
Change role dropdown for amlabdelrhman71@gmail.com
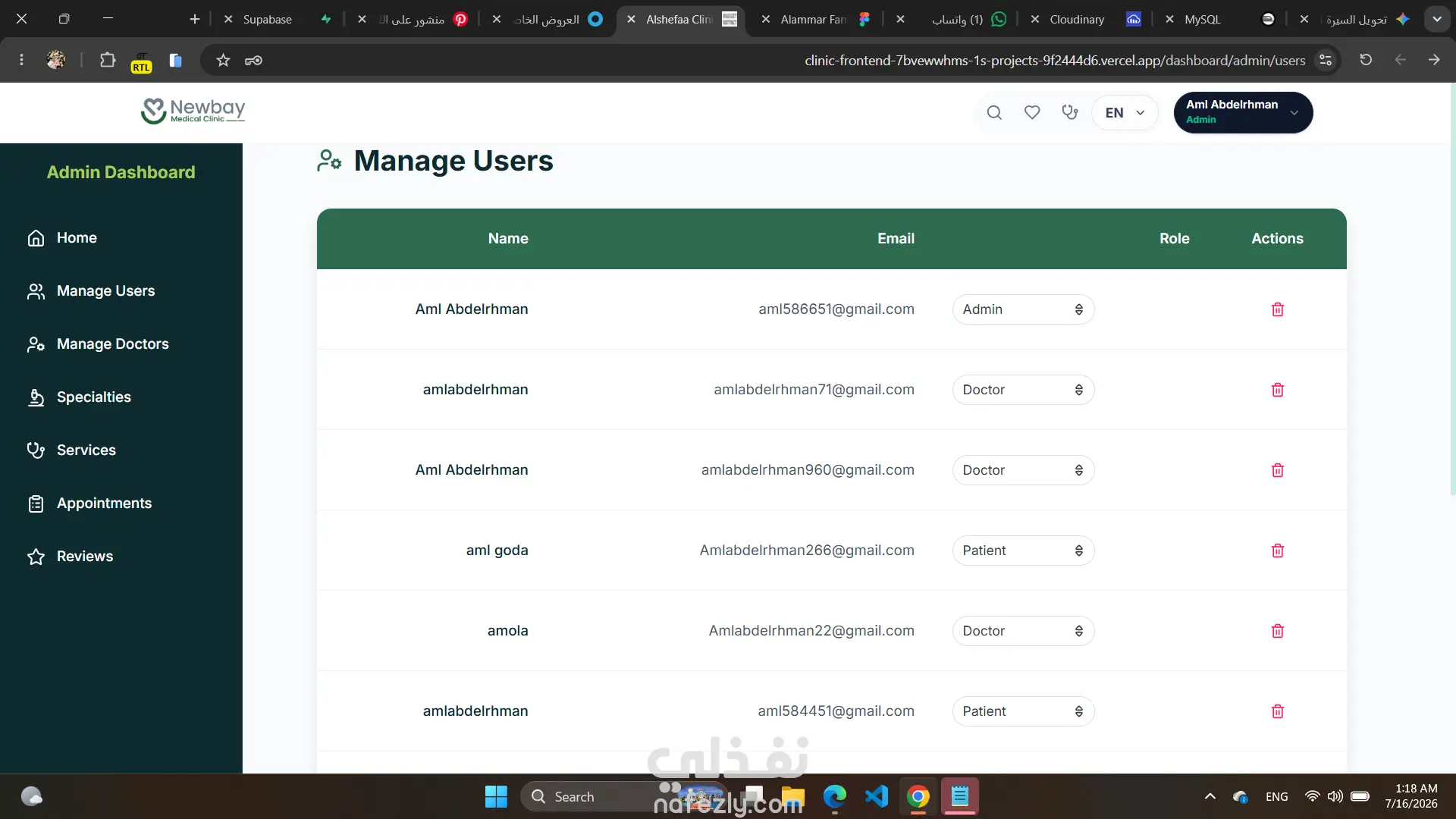click(x=1023, y=390)
